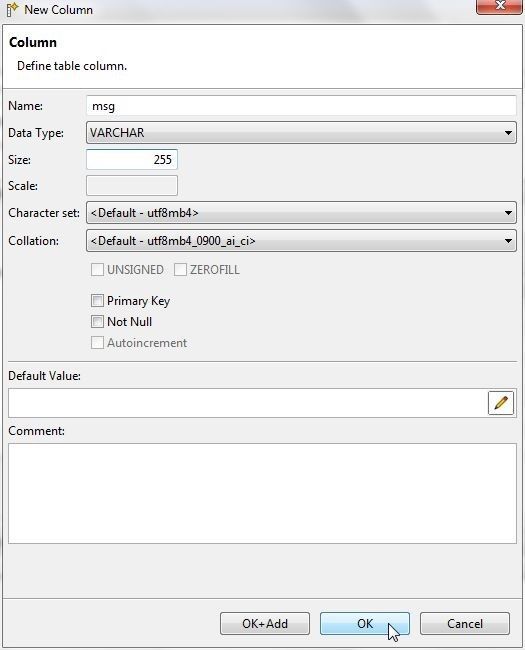Click the OK button
The width and height of the screenshot is (525, 650).
365,623
